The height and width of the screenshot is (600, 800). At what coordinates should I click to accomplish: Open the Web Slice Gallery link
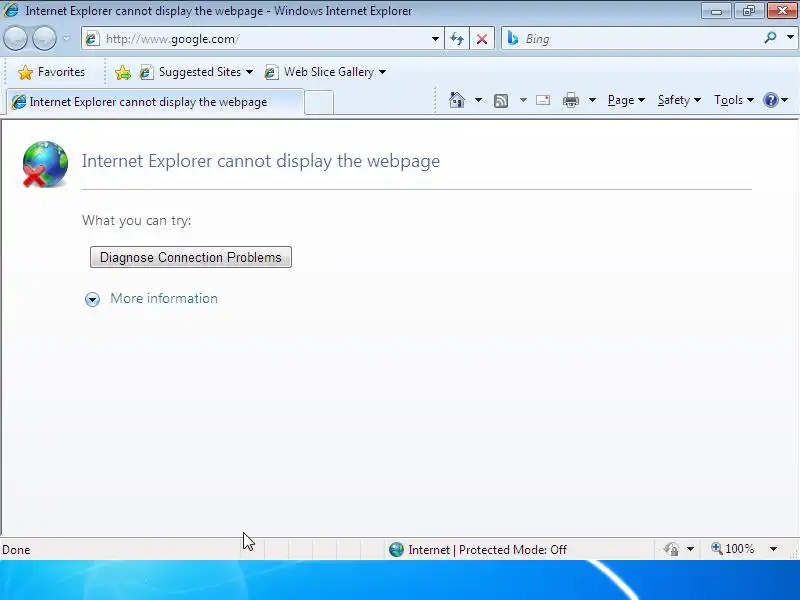[325, 72]
